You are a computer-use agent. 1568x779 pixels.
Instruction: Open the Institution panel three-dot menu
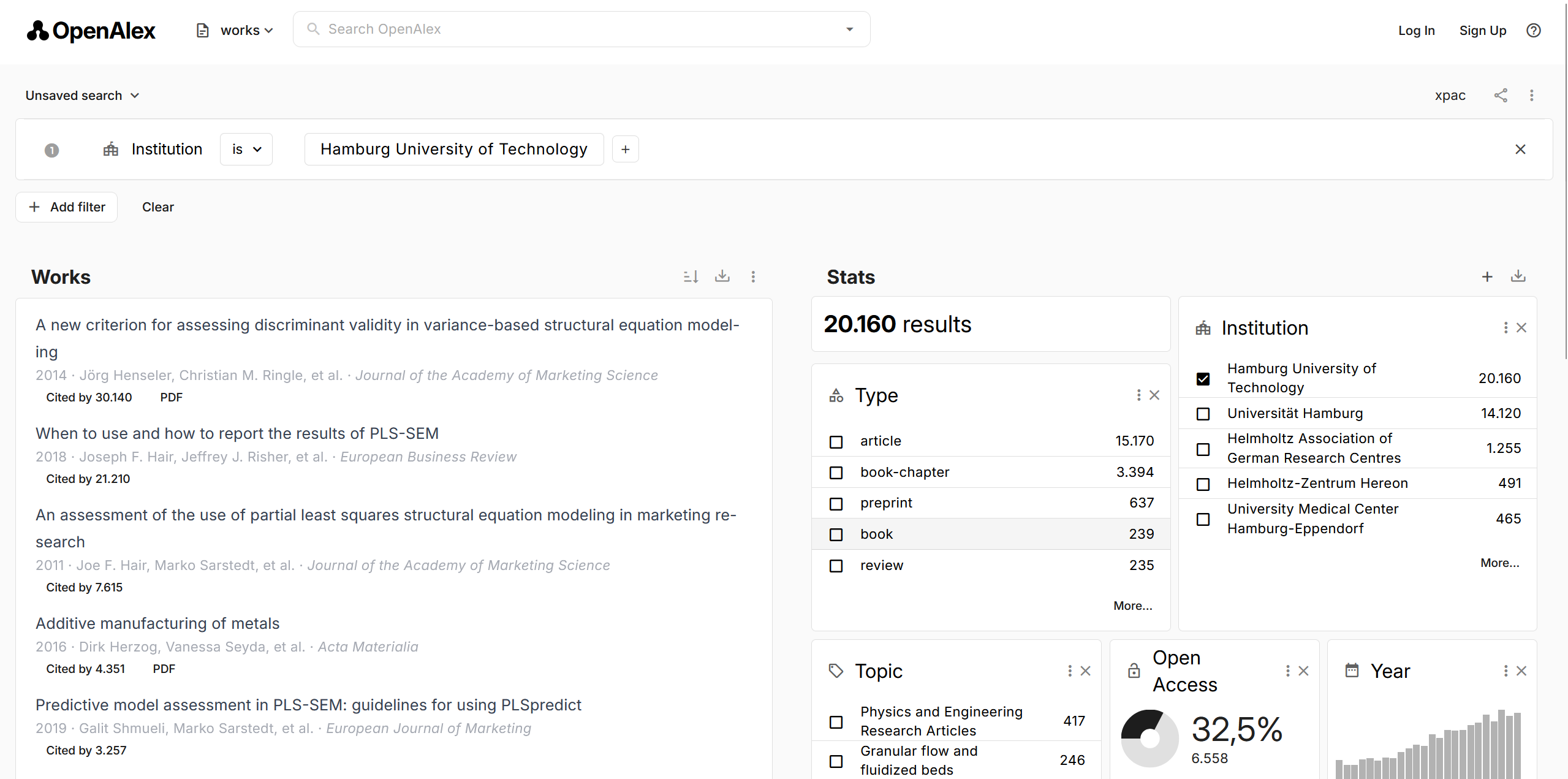coord(1505,327)
